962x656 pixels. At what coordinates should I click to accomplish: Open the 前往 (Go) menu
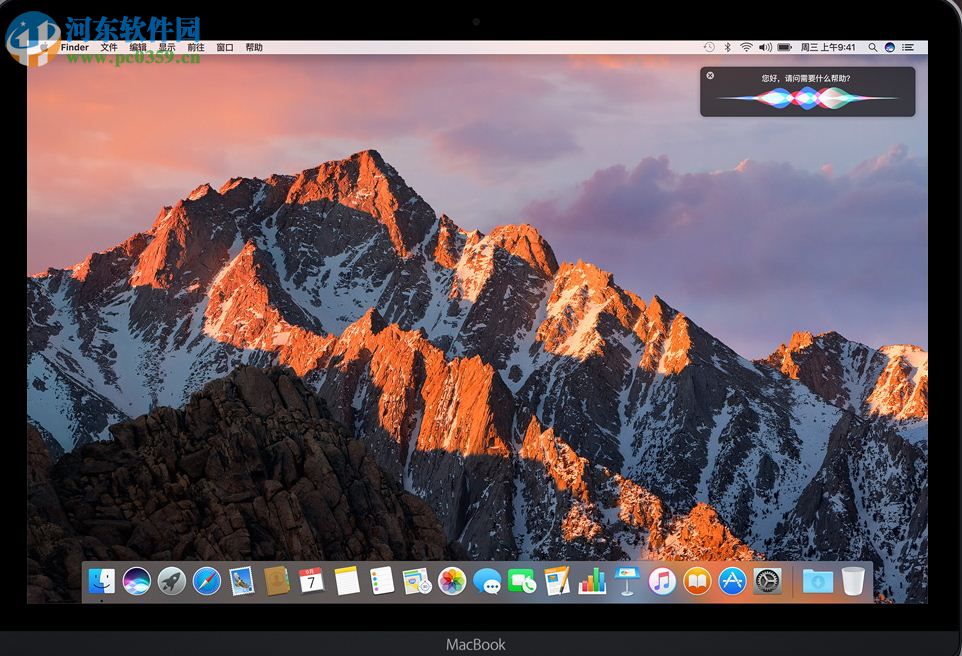[x=196, y=47]
